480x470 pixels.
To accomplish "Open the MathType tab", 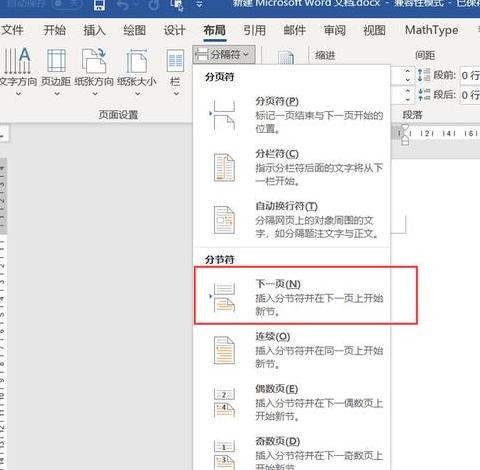I will point(432,30).
